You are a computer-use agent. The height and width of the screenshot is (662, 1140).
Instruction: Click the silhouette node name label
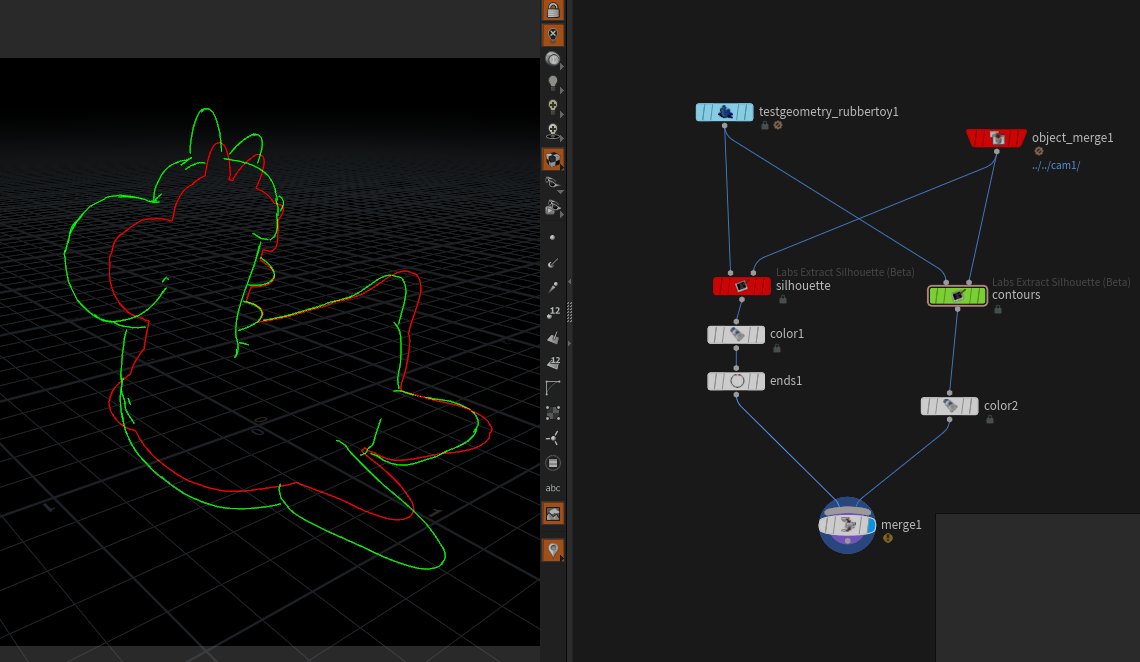[x=803, y=286]
